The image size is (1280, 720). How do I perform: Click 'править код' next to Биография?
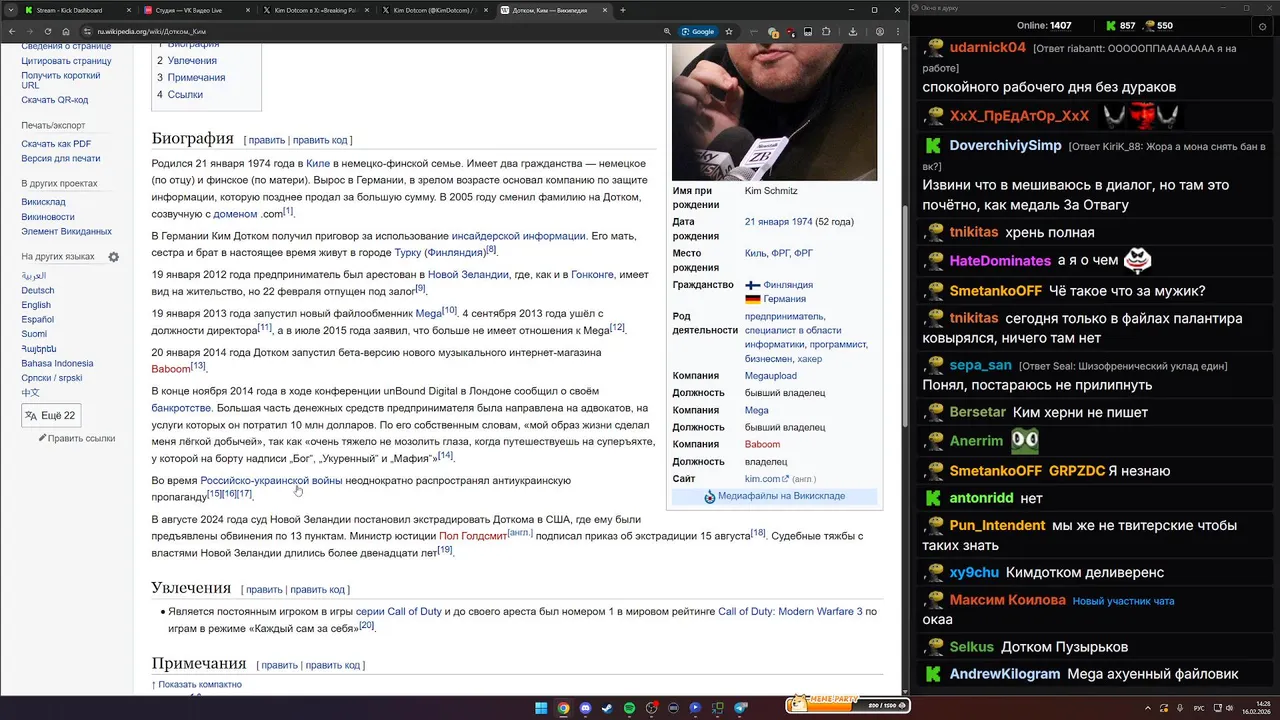[320, 140]
